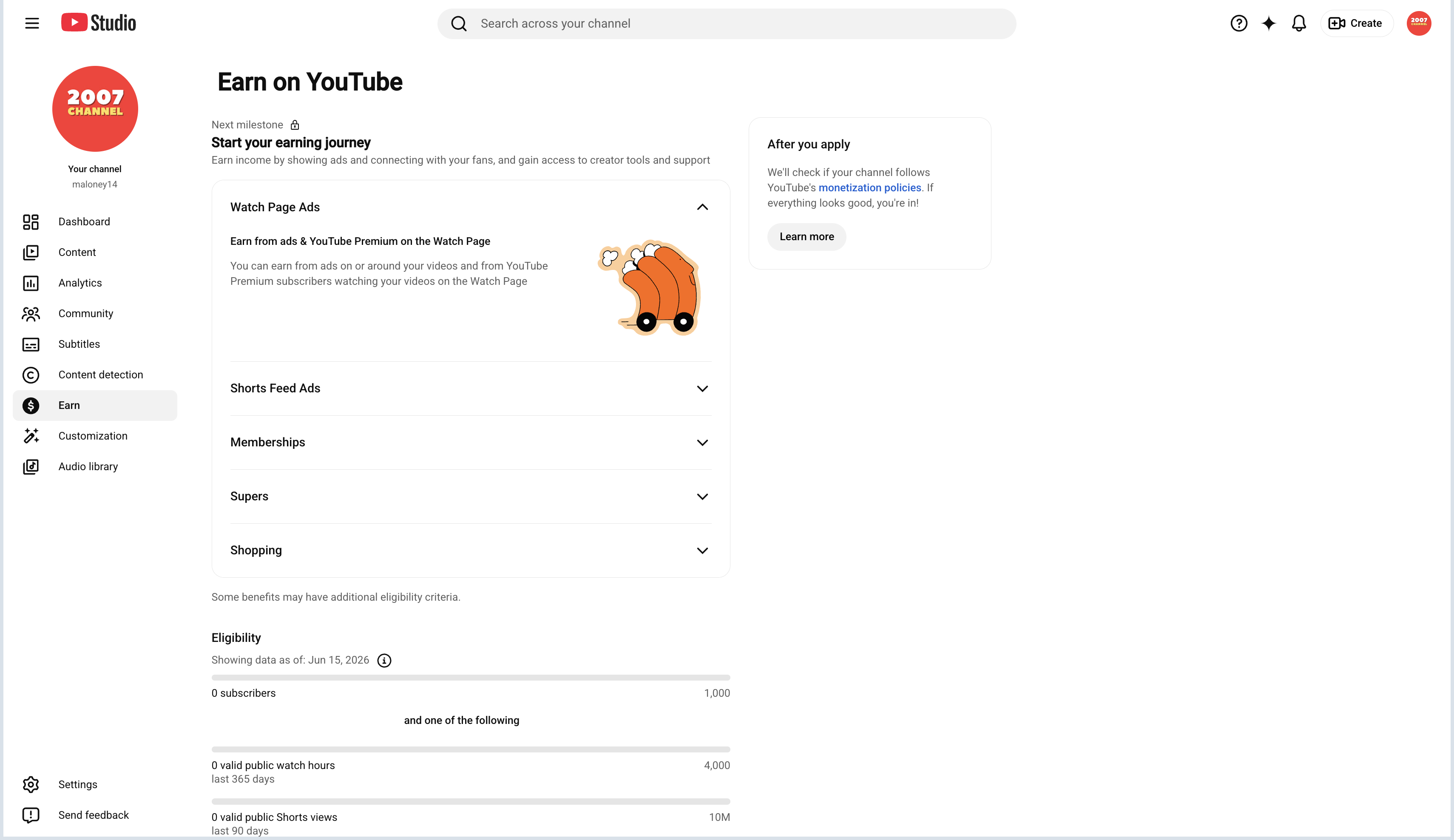Click the Earn on YouTube heading
The height and width of the screenshot is (840, 1454).
(x=310, y=82)
